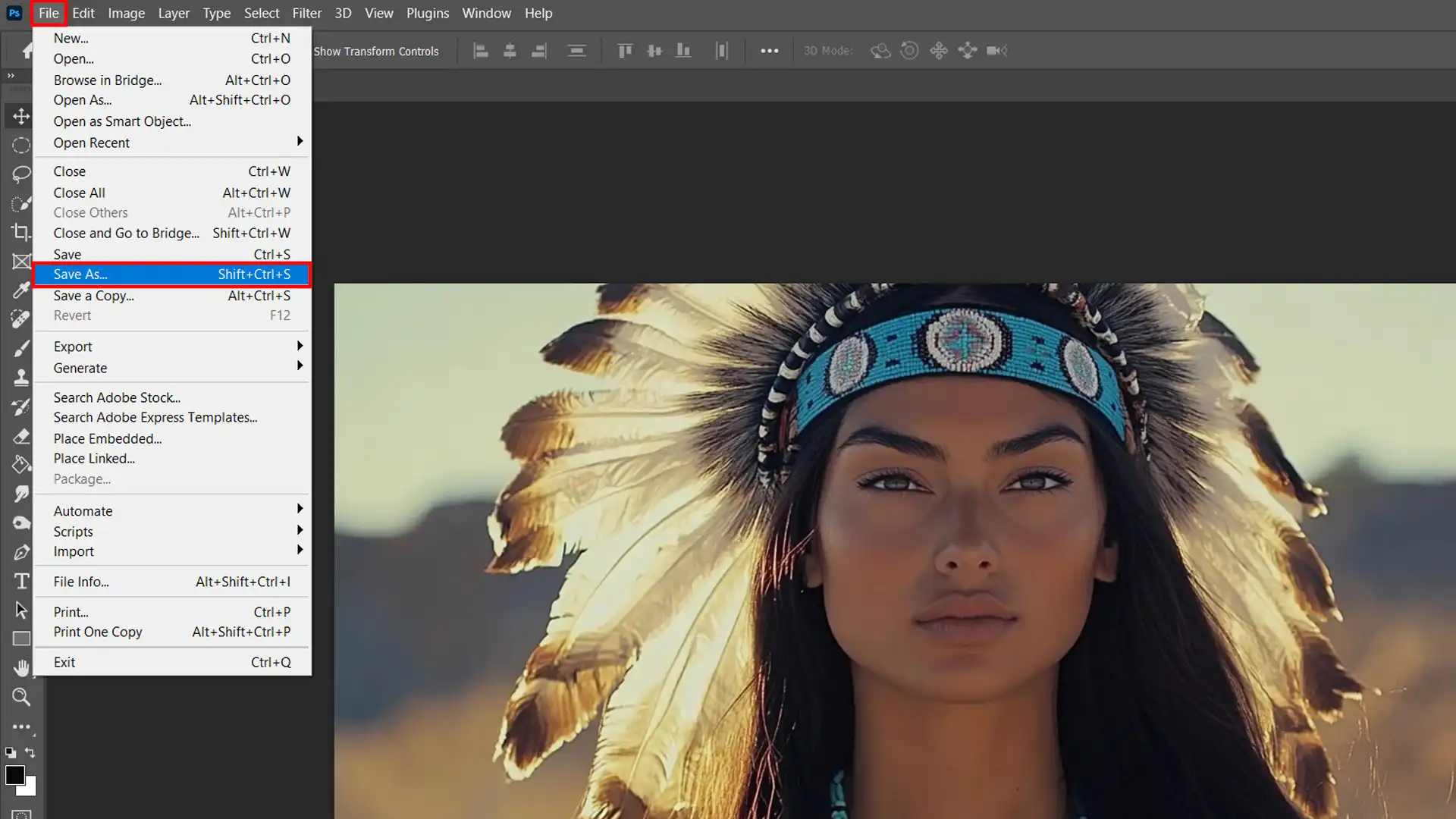Click the 3D Roll mode icon
Screen dimensions: 1456x819
tap(909, 51)
